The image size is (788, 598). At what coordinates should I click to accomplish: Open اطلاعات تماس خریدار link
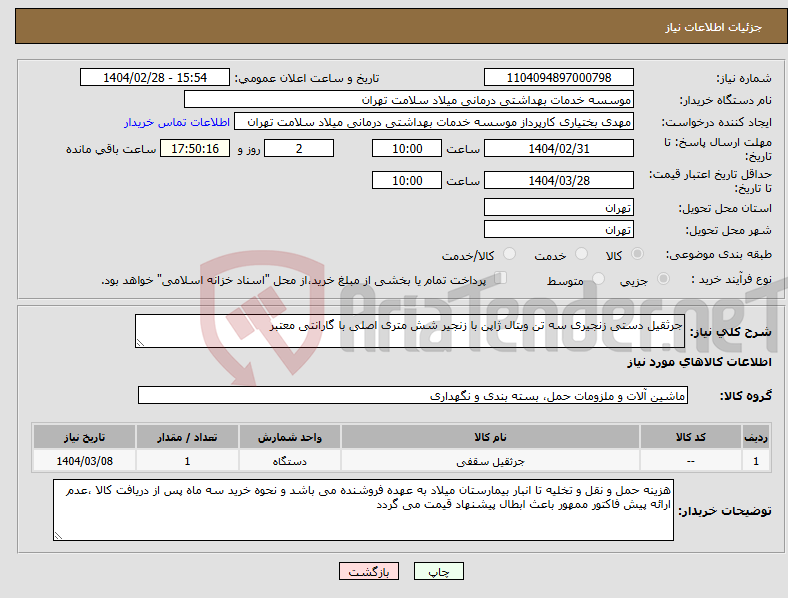pyautogui.click(x=177, y=122)
